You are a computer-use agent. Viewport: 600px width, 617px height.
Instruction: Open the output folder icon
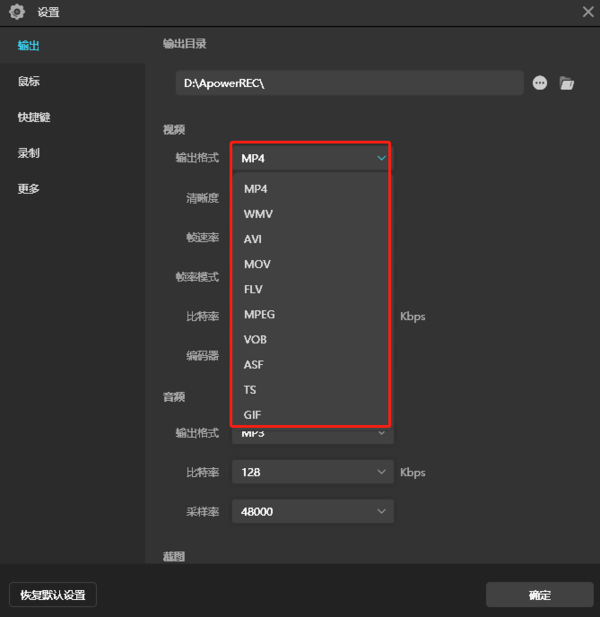click(x=567, y=83)
